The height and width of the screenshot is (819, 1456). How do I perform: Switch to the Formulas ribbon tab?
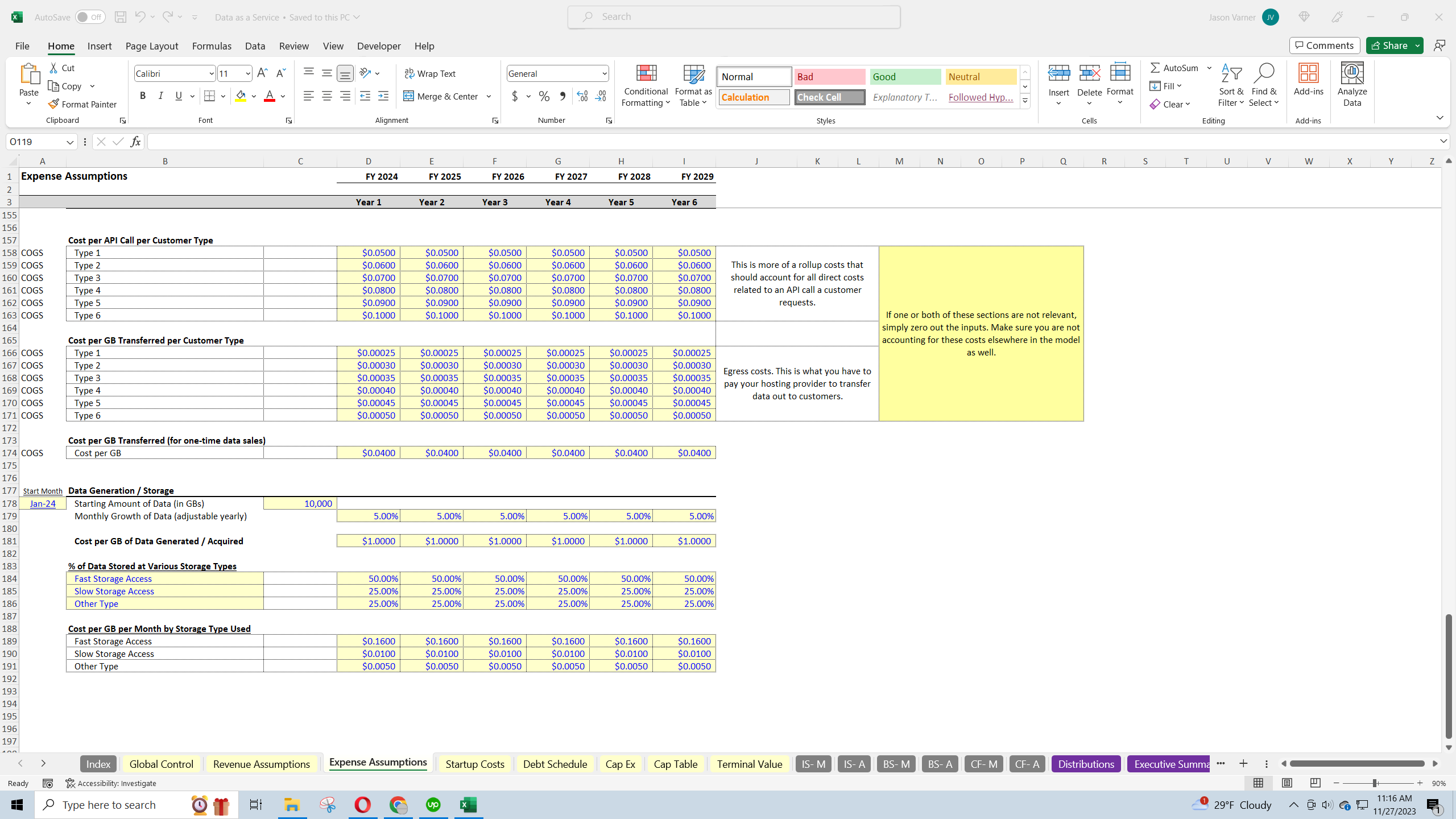pyautogui.click(x=211, y=45)
